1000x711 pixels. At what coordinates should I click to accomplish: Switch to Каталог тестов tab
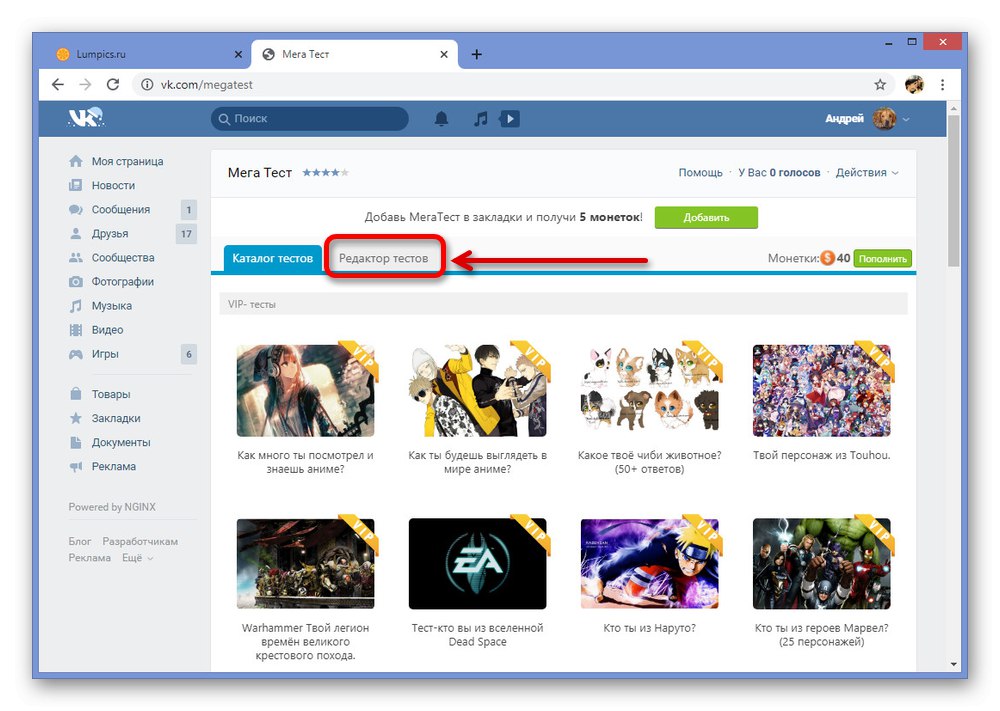tap(272, 258)
